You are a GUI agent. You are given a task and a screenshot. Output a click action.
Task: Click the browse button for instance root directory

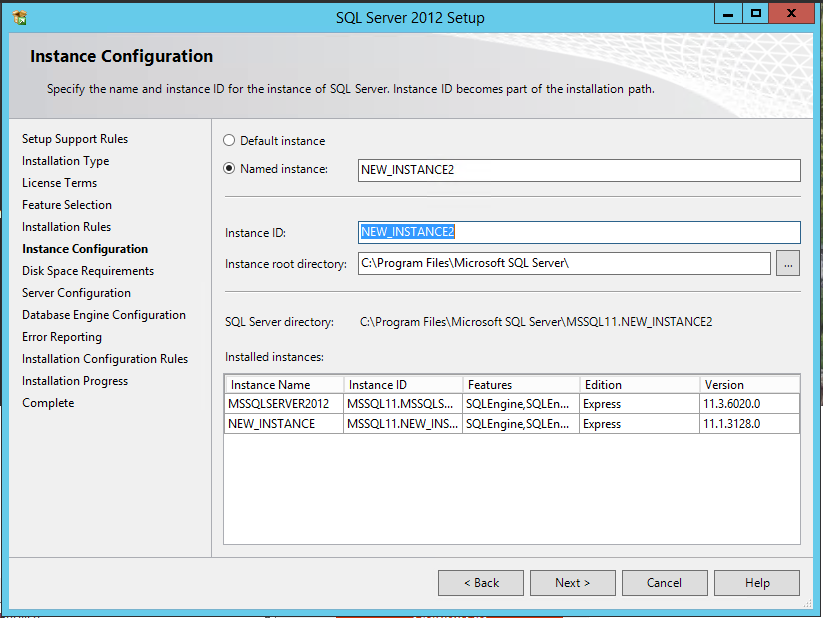pos(788,264)
